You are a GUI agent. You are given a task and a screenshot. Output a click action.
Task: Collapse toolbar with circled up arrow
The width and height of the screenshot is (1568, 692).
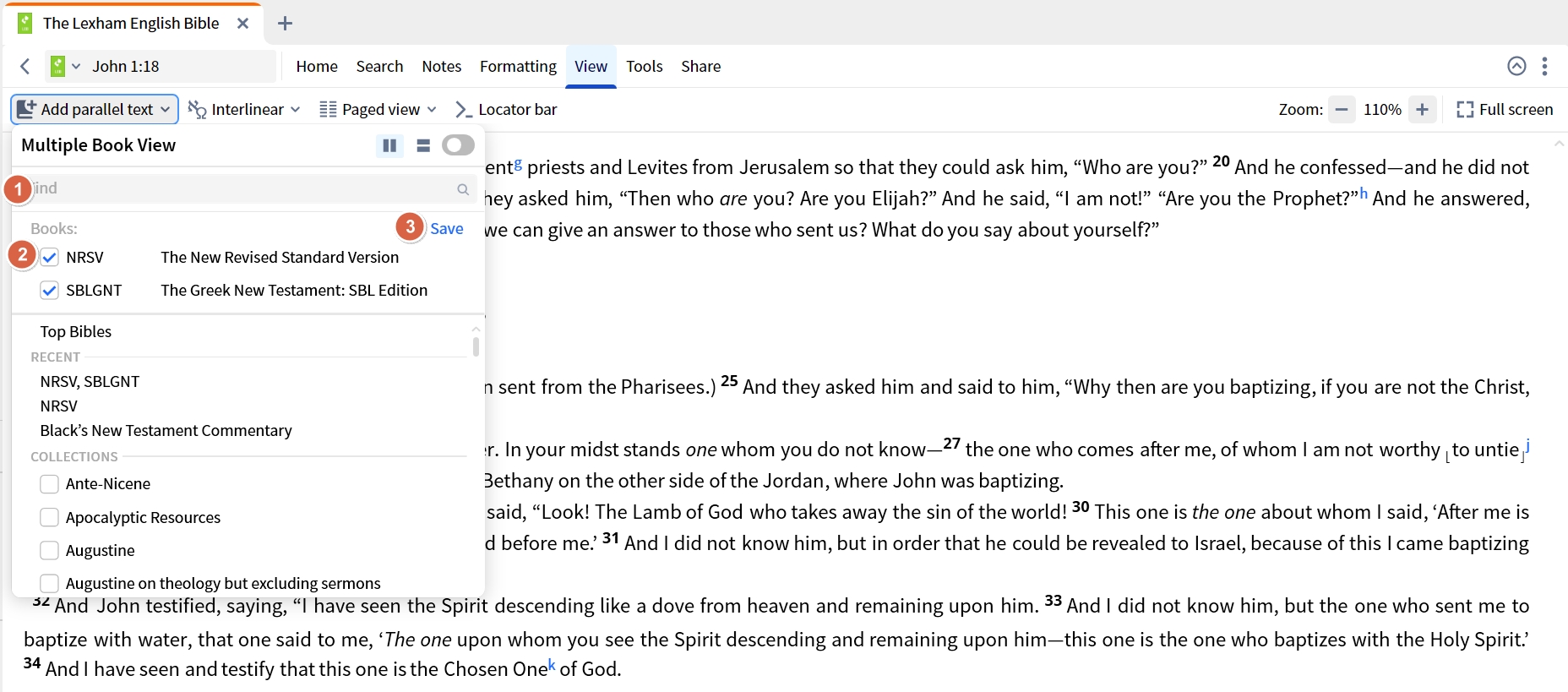tap(1516, 66)
